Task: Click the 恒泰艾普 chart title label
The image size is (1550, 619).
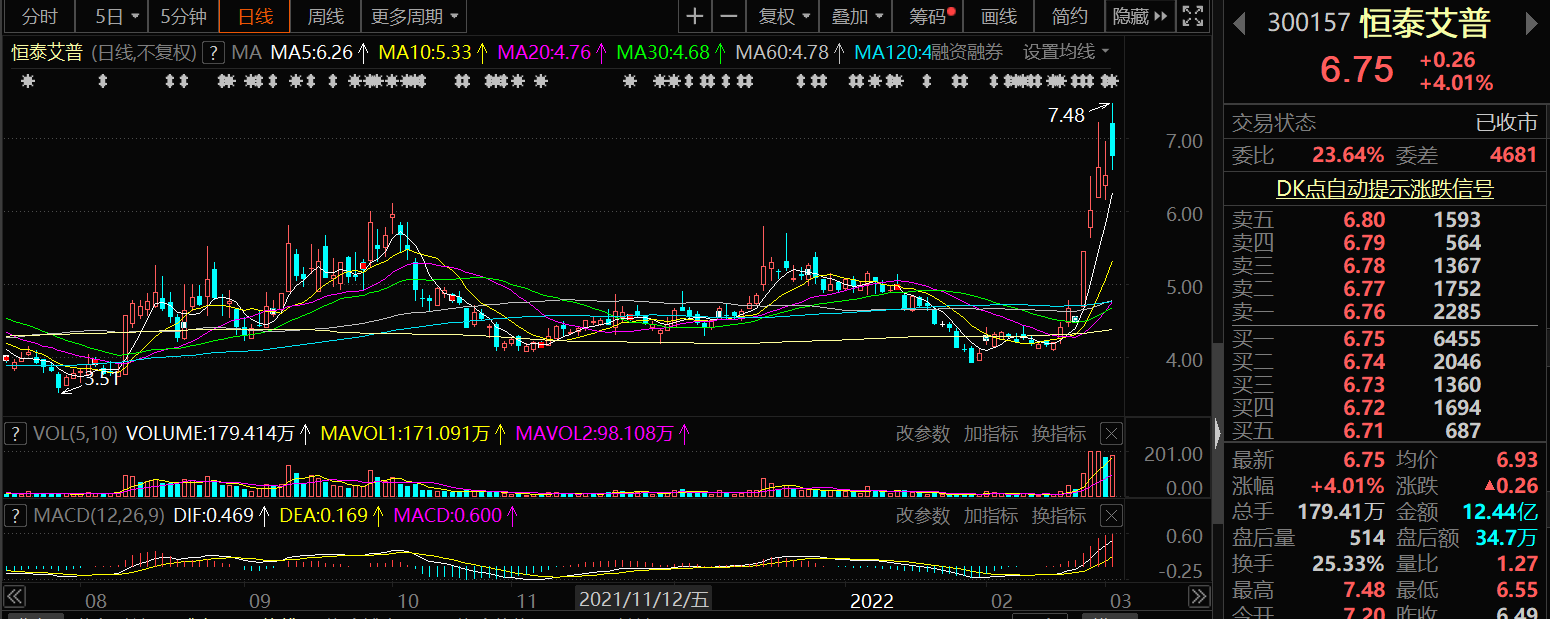Action: pos(47,53)
